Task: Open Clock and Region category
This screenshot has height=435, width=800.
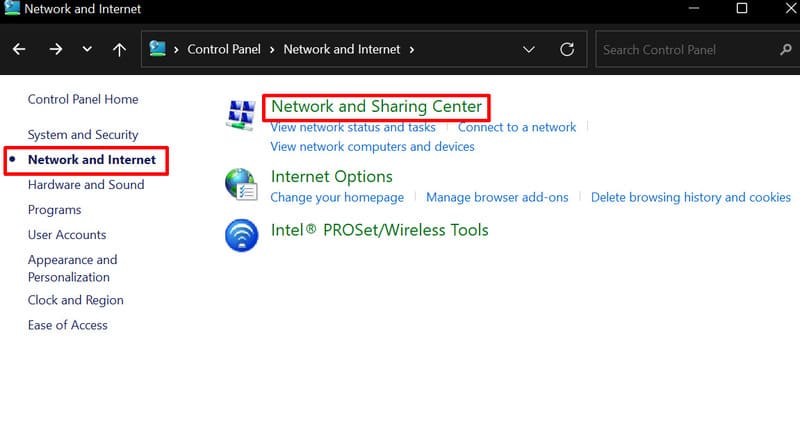Action: [x=76, y=300]
